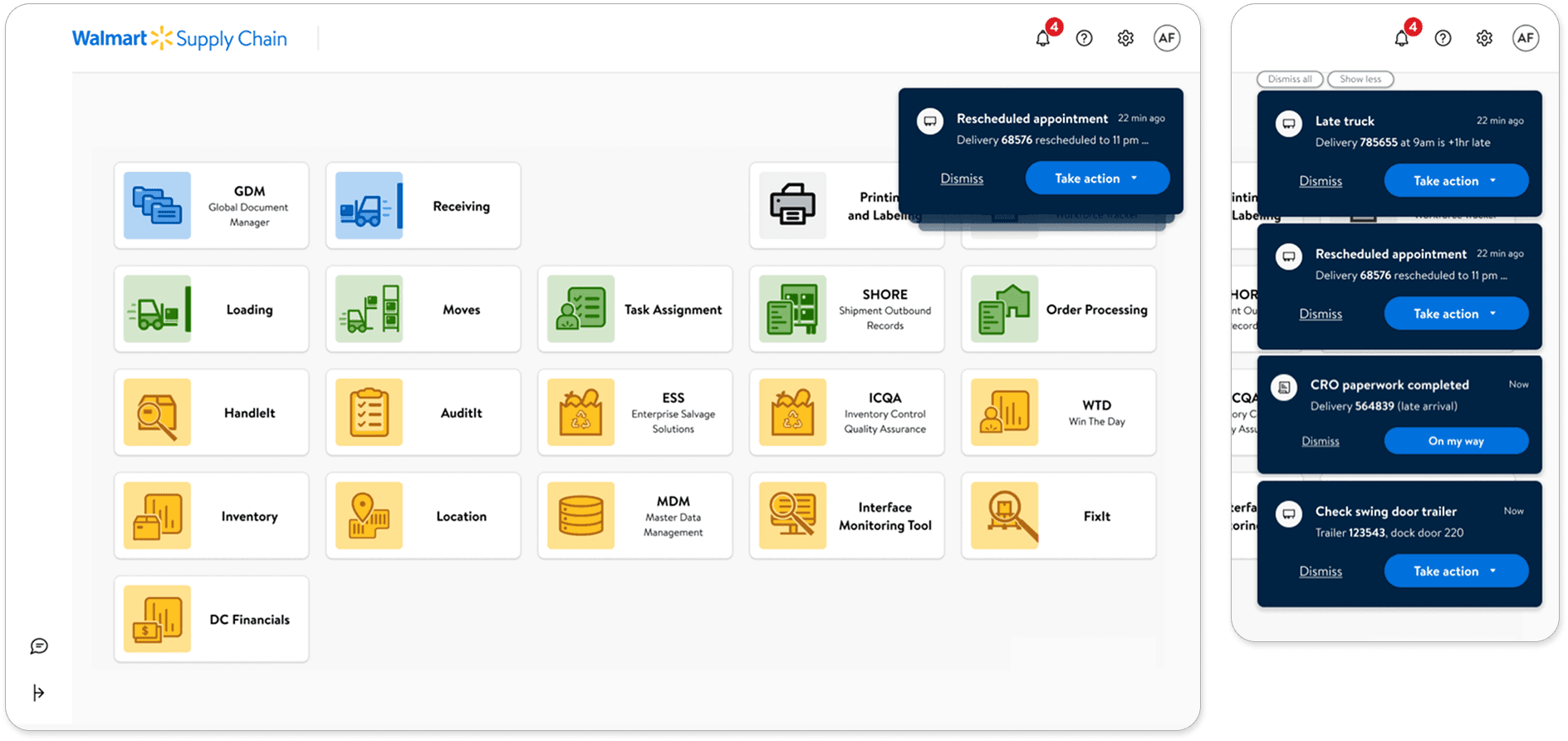The image size is (1568, 741).
Task: Open notifications bell in main window
Action: [1043, 38]
